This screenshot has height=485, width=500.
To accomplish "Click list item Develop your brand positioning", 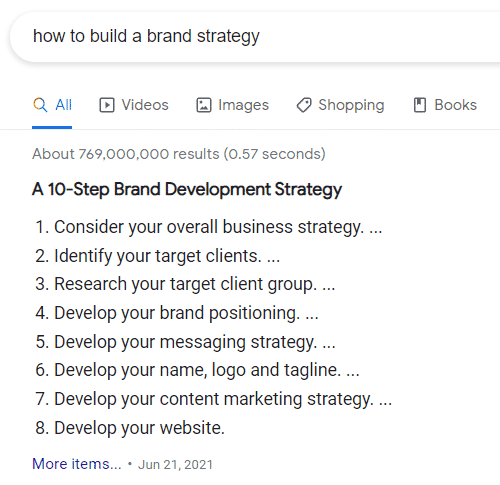I will tap(177, 313).
